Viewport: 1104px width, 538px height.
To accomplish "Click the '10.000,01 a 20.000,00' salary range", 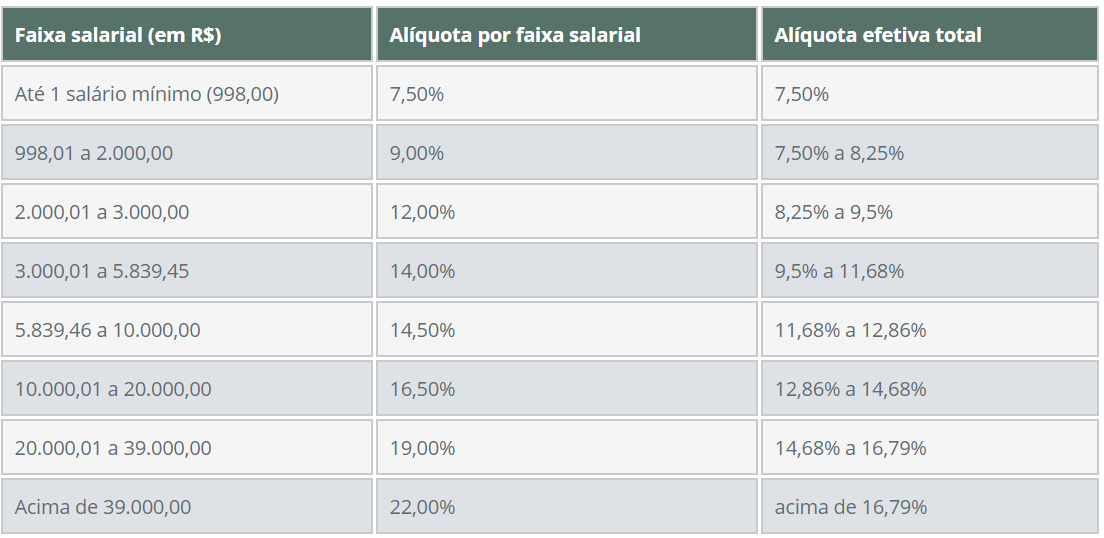I will pyautogui.click(x=113, y=389).
